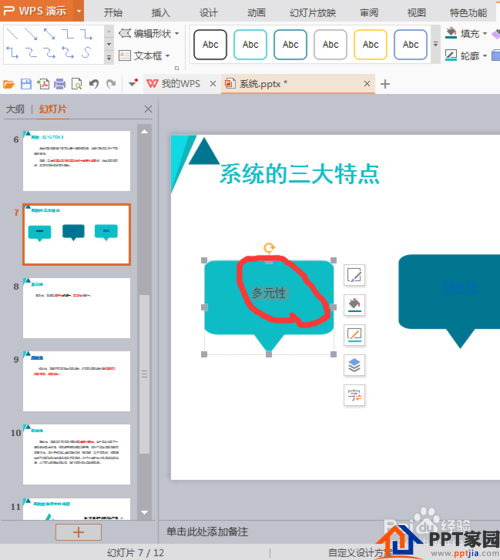
Task: Close the 系统.pptx tab
Action: [367, 84]
